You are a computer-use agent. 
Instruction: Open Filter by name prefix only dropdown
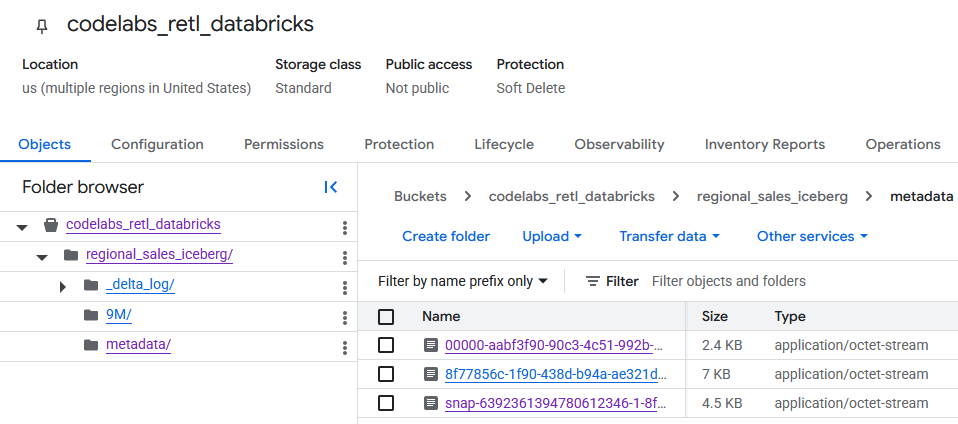tap(463, 281)
